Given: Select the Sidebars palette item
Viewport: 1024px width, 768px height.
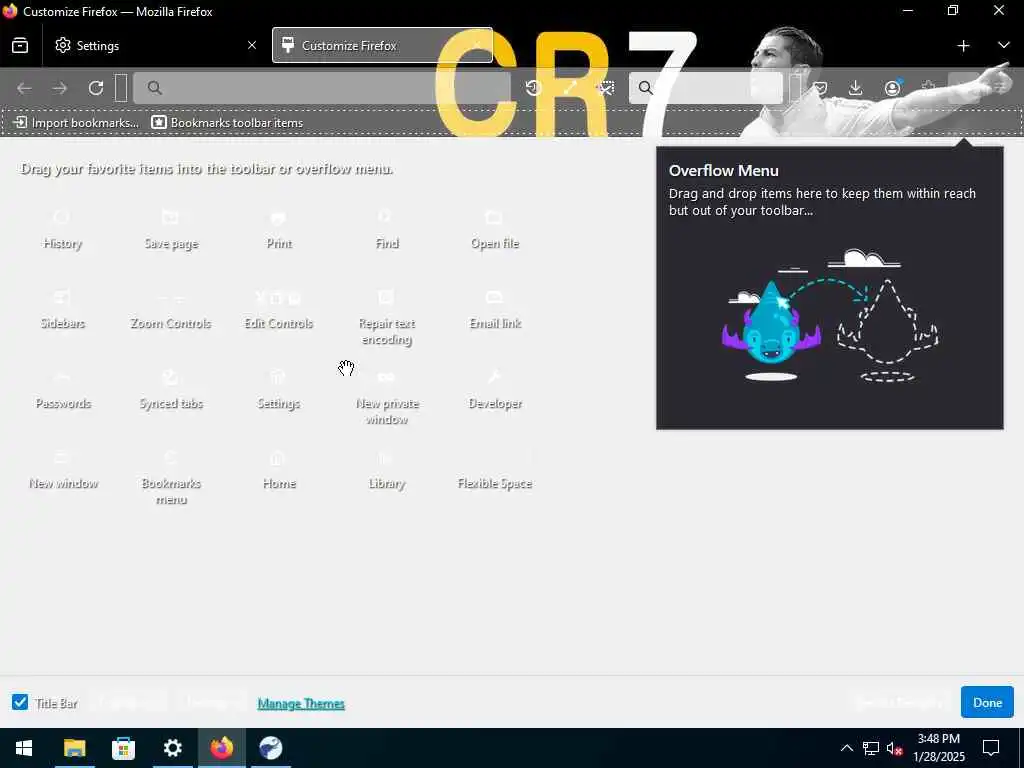Looking at the screenshot, I should pos(63,311).
